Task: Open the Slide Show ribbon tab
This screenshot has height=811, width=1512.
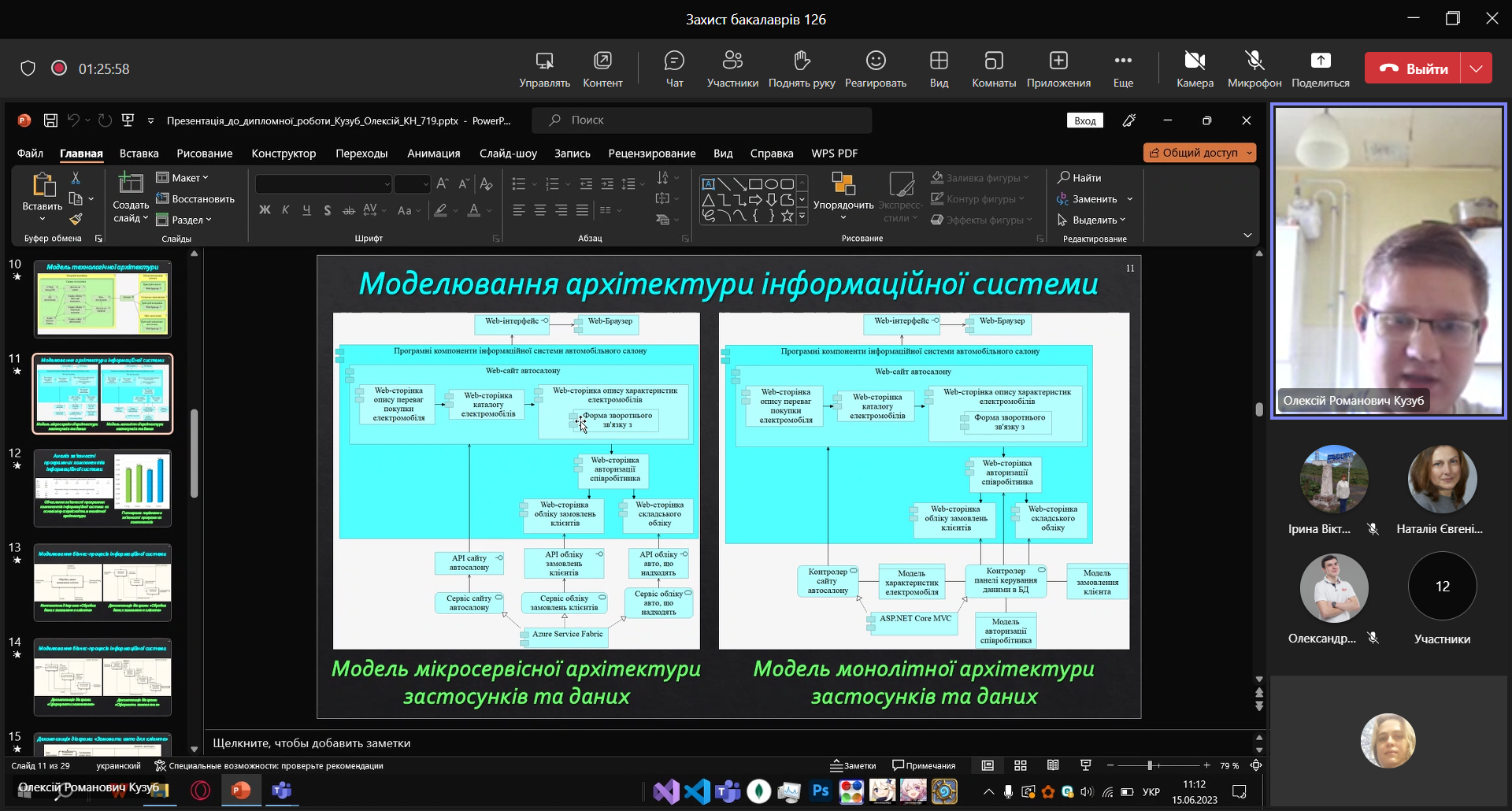Action: pyautogui.click(x=508, y=154)
